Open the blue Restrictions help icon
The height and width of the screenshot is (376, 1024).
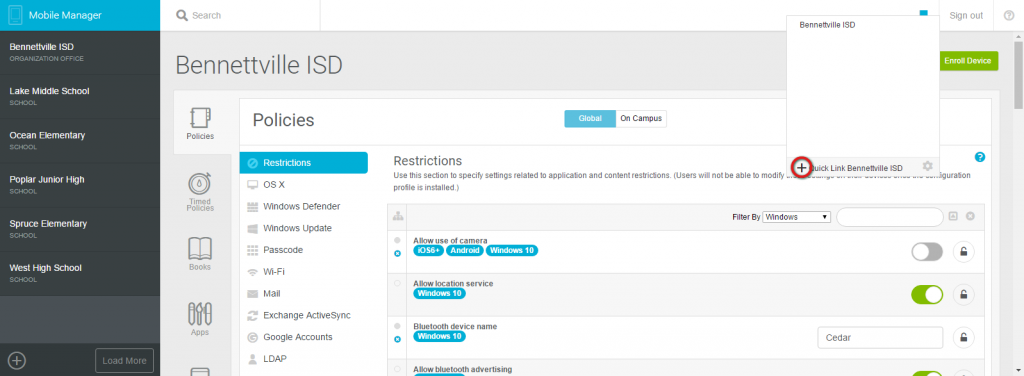(980, 157)
